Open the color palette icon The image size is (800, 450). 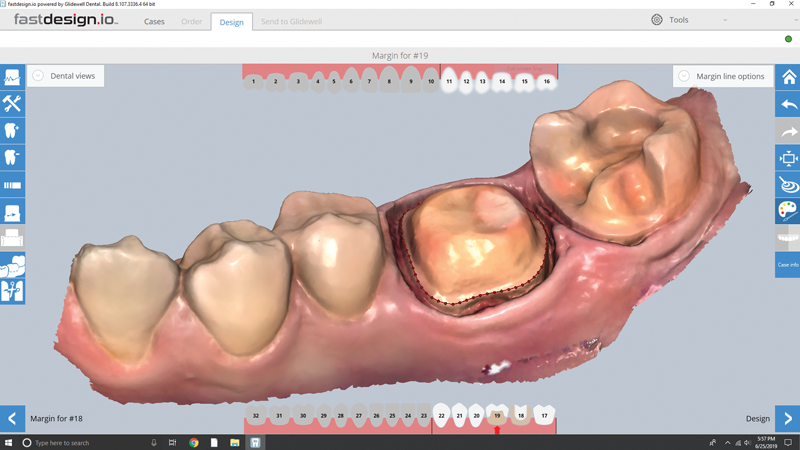point(788,211)
